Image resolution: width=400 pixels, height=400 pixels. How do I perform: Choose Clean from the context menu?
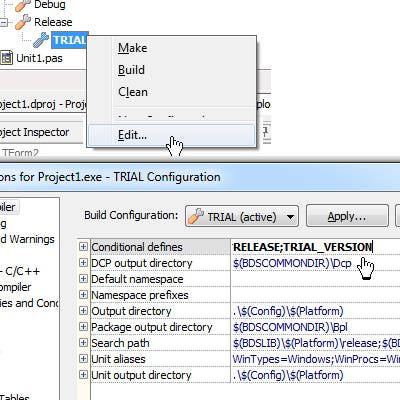[172, 92]
